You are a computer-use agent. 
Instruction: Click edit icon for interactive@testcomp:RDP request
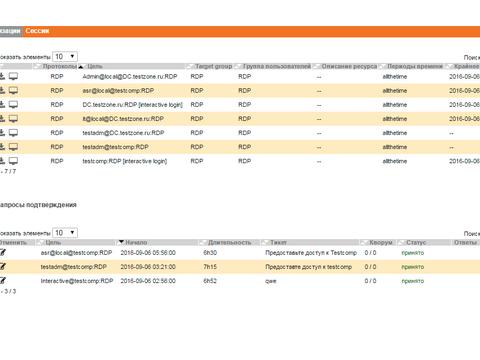pyautogui.click(x=3, y=280)
